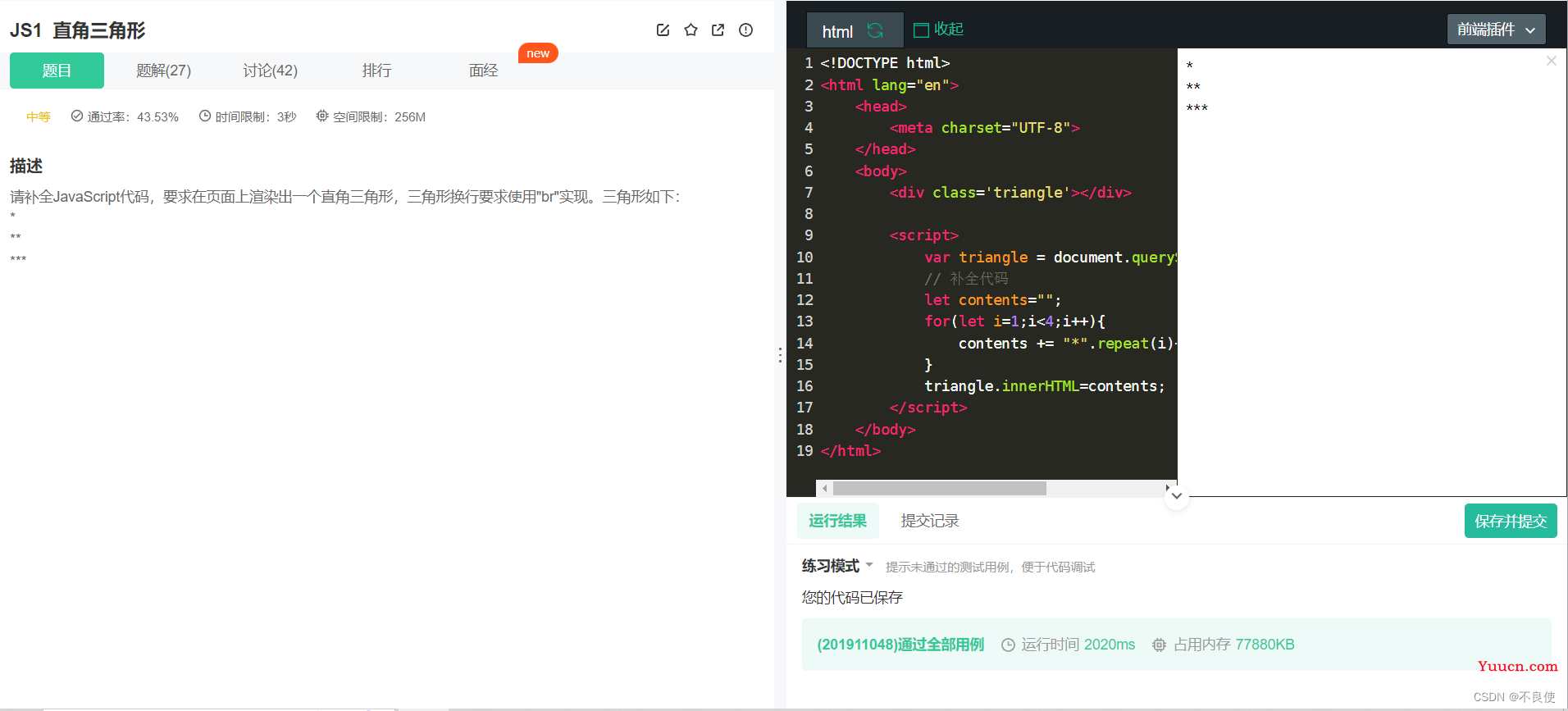Click line number 19 in gutter
1568x711 pixels.
805,451
